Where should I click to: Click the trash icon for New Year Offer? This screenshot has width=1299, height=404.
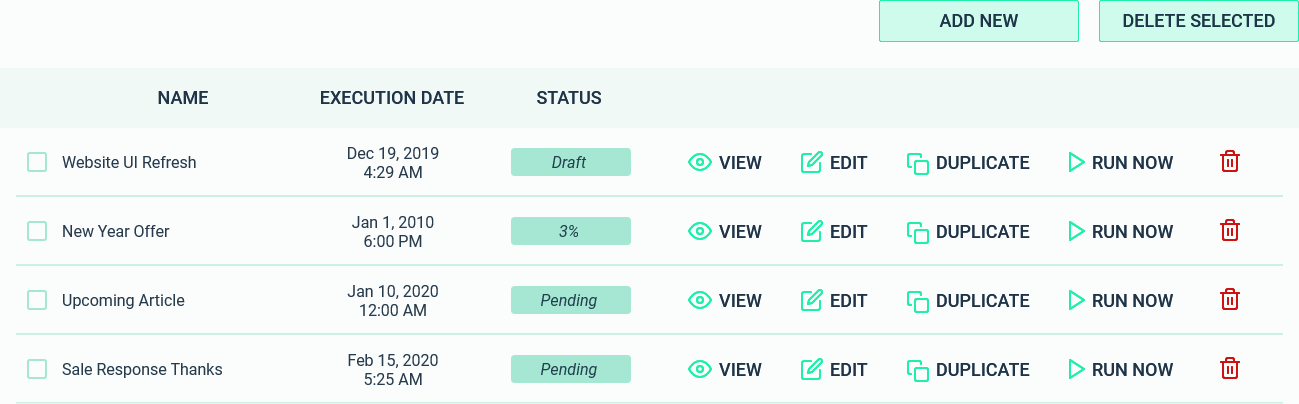click(x=1230, y=231)
